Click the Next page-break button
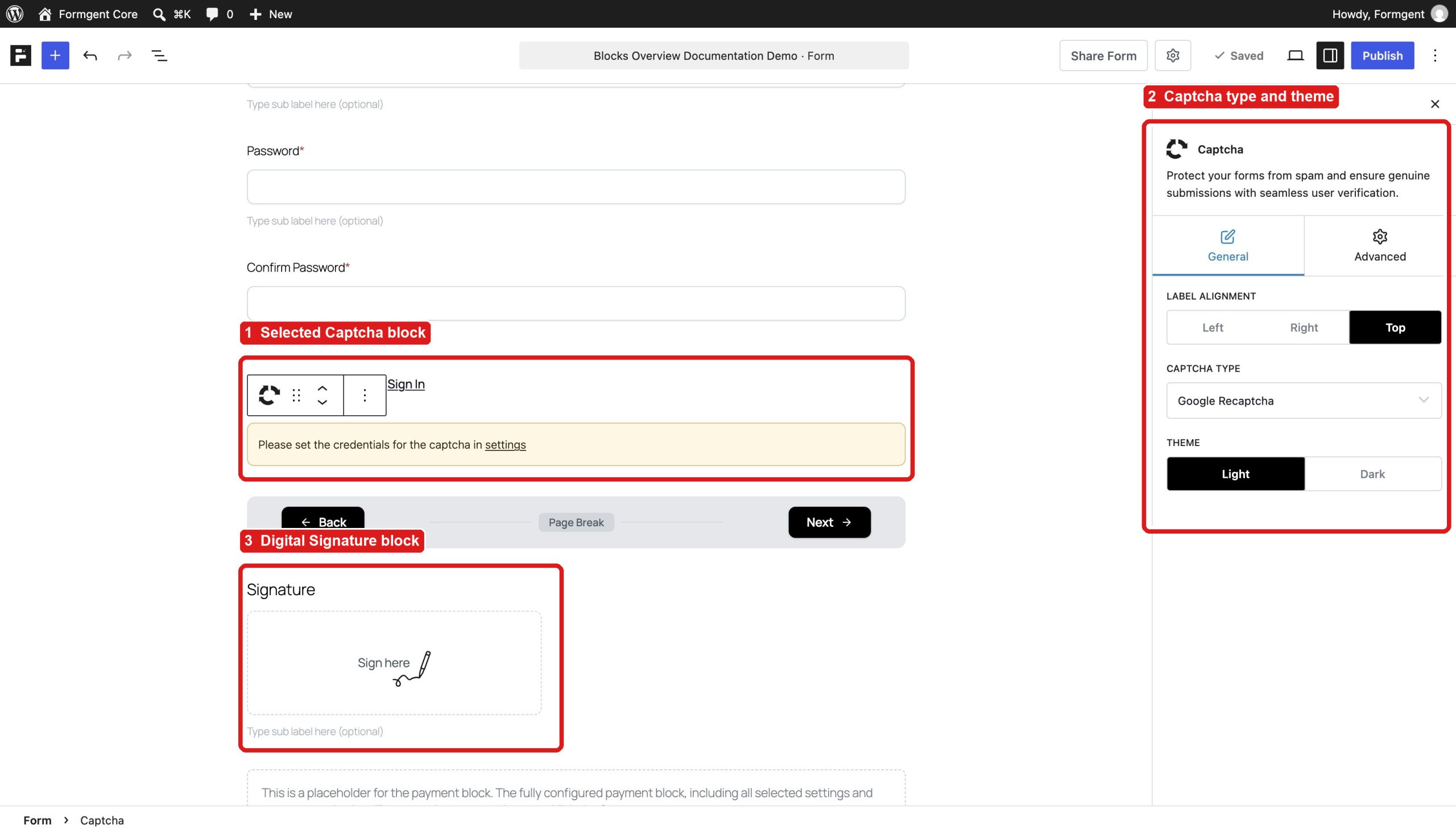The image size is (1456, 834). 829,522
